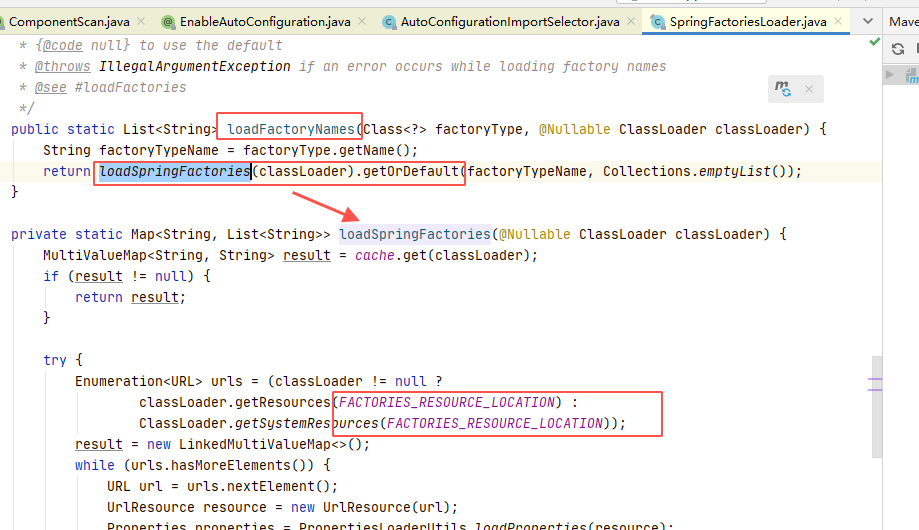Click getOrDefault in the return statement
This screenshot has height=530, width=919.
[x=410, y=171]
